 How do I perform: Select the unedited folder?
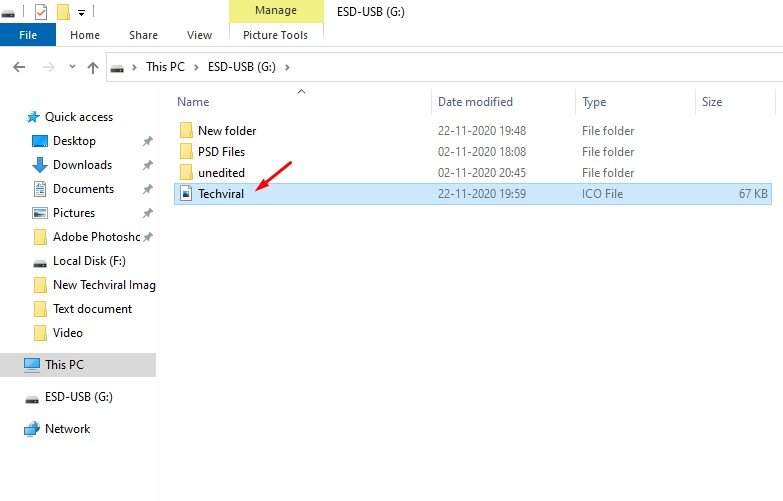221,173
